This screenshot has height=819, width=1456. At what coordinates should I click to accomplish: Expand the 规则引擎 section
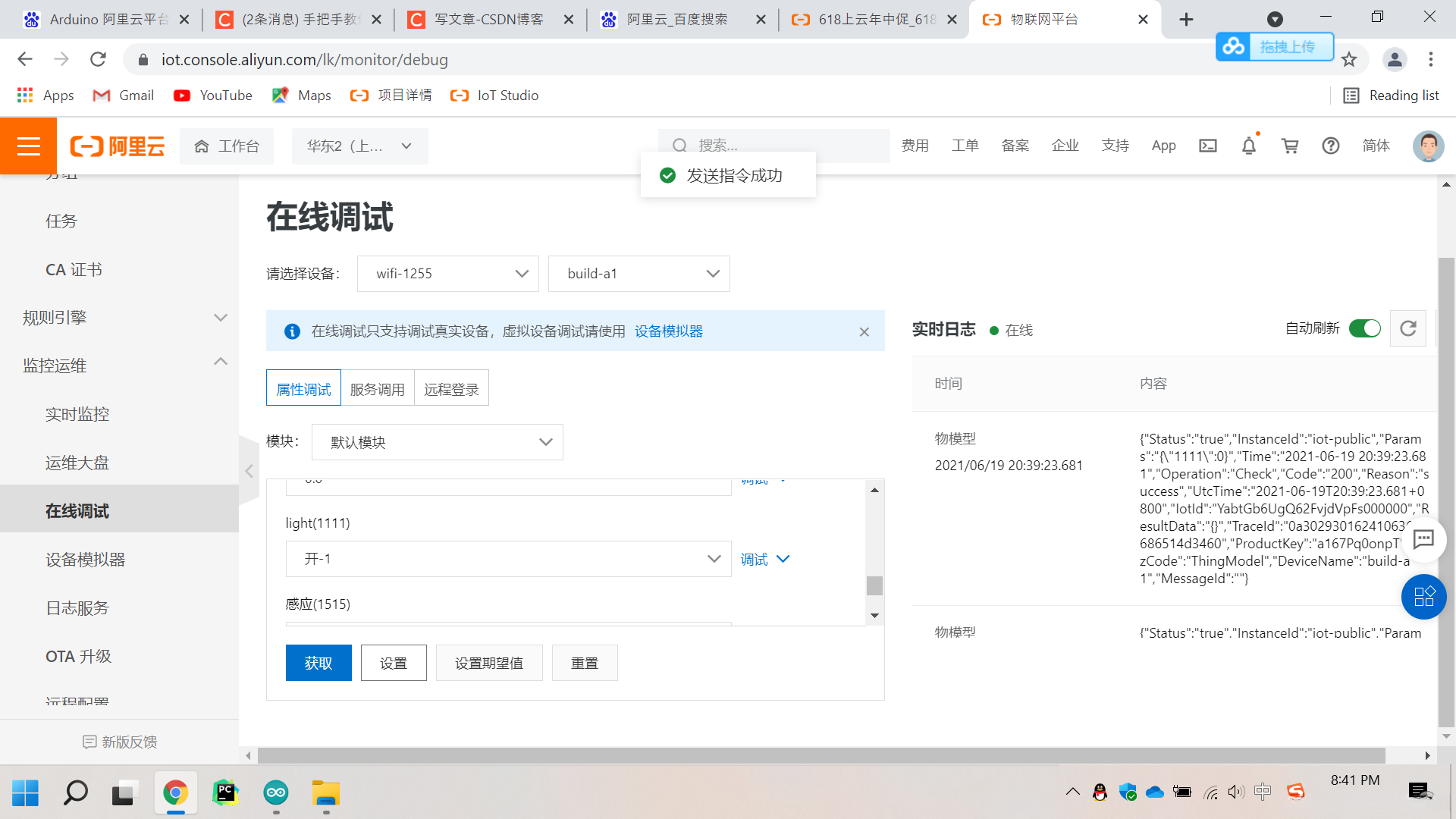221,318
